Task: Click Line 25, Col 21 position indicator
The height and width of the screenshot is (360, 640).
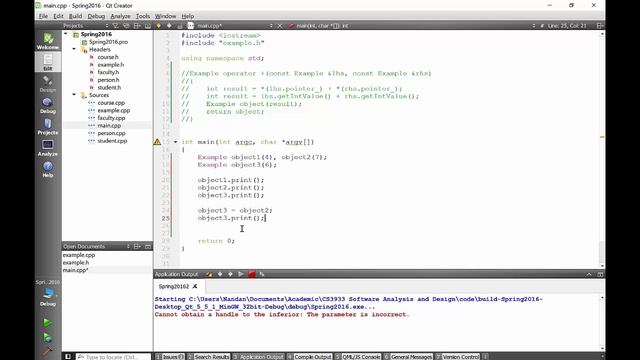Action: (567, 26)
